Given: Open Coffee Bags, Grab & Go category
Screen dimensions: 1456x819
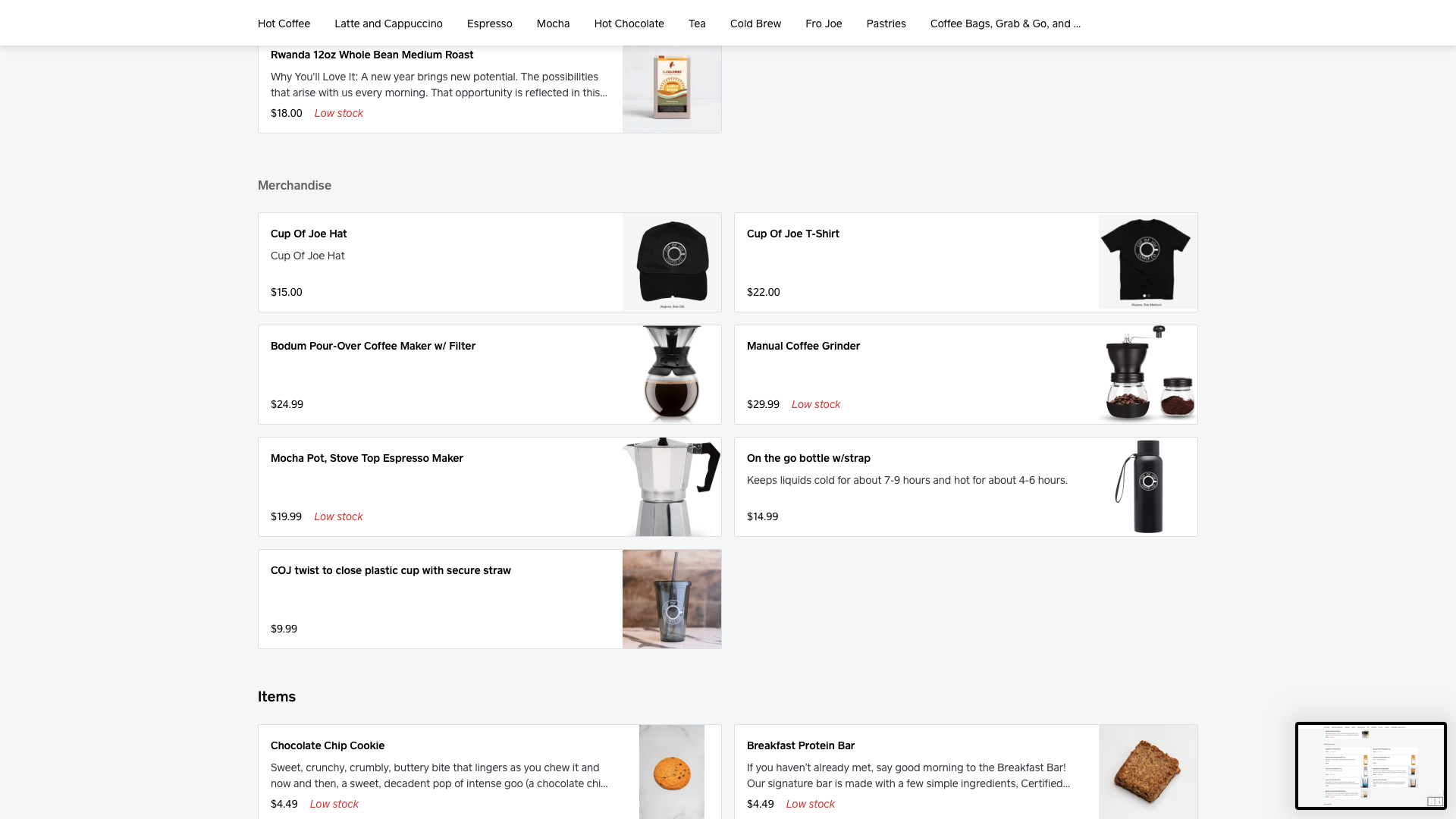Looking at the screenshot, I should coord(1005,24).
